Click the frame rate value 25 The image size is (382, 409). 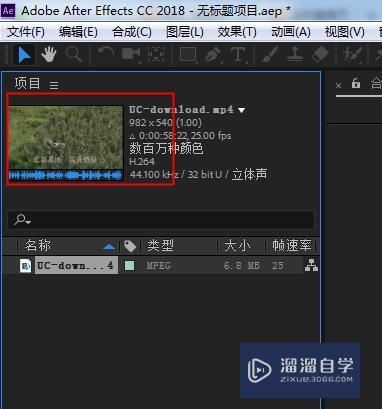click(278, 266)
